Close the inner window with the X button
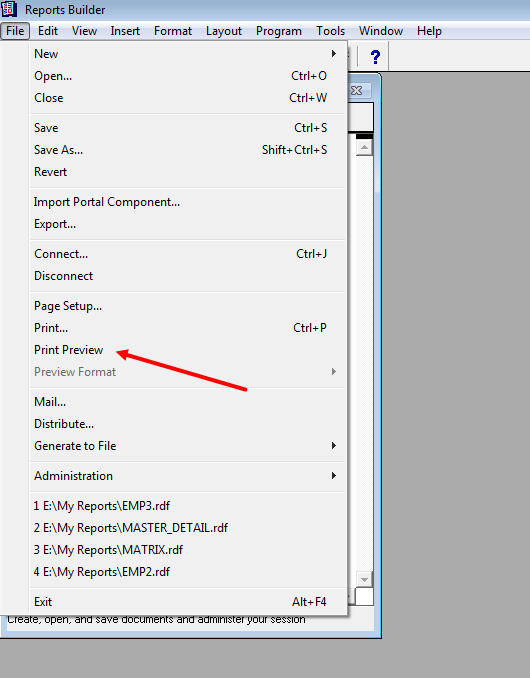530x678 pixels. tap(359, 90)
